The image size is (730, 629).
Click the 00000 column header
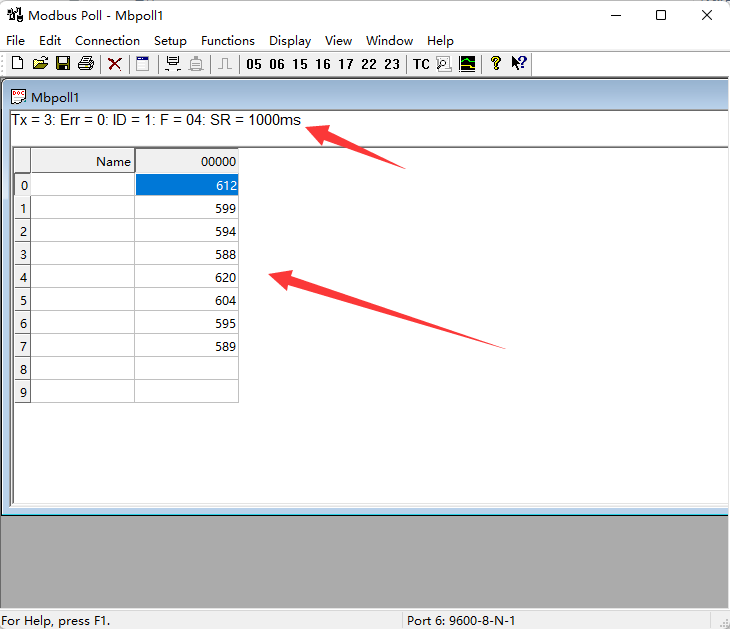click(187, 161)
